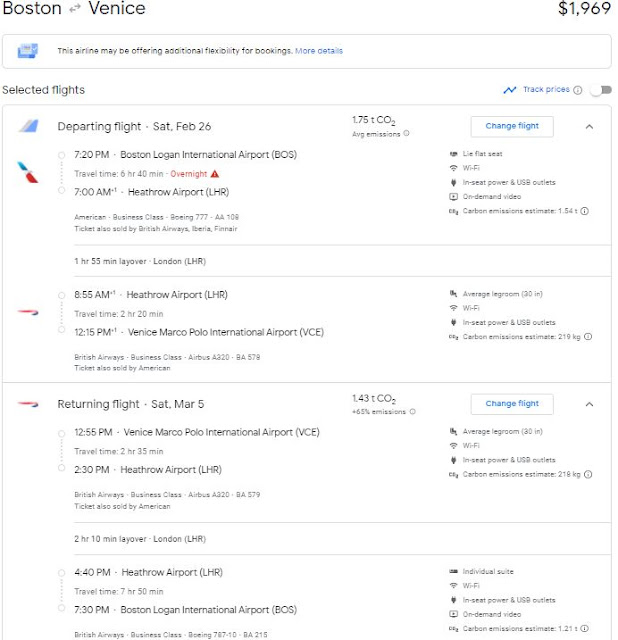This screenshot has height=640, width=618.
Task: Open info for 1.54 t carbon estimate
Action: point(585,211)
